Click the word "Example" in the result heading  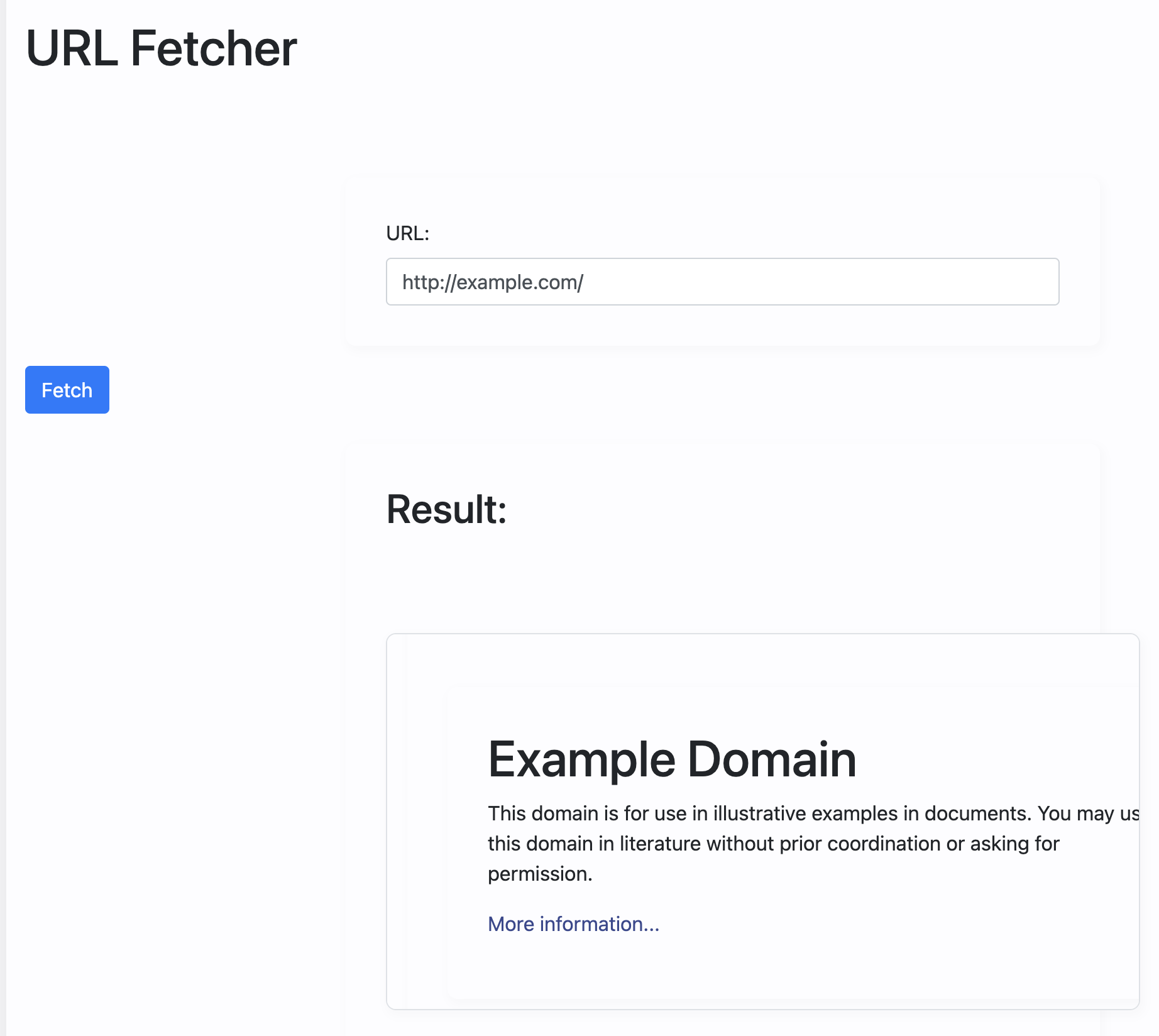[581, 759]
